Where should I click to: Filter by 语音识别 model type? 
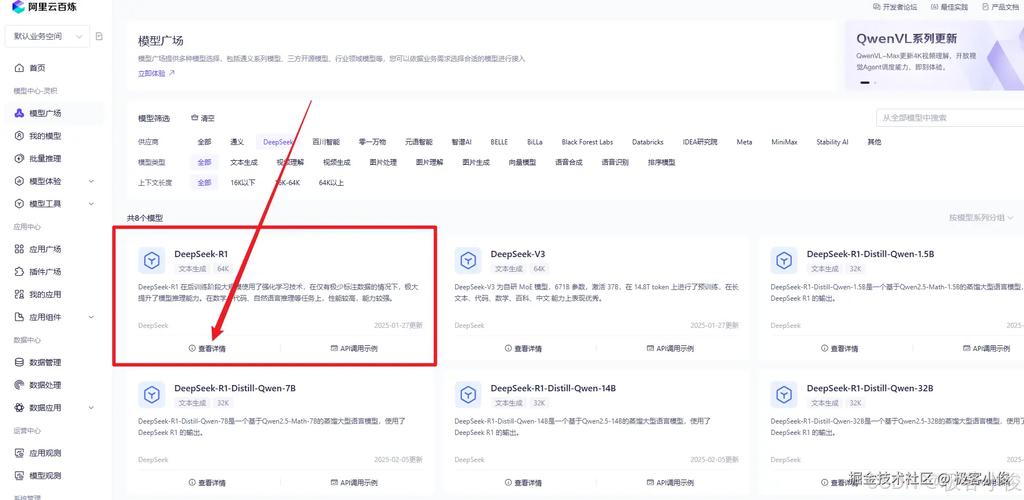[615, 163]
